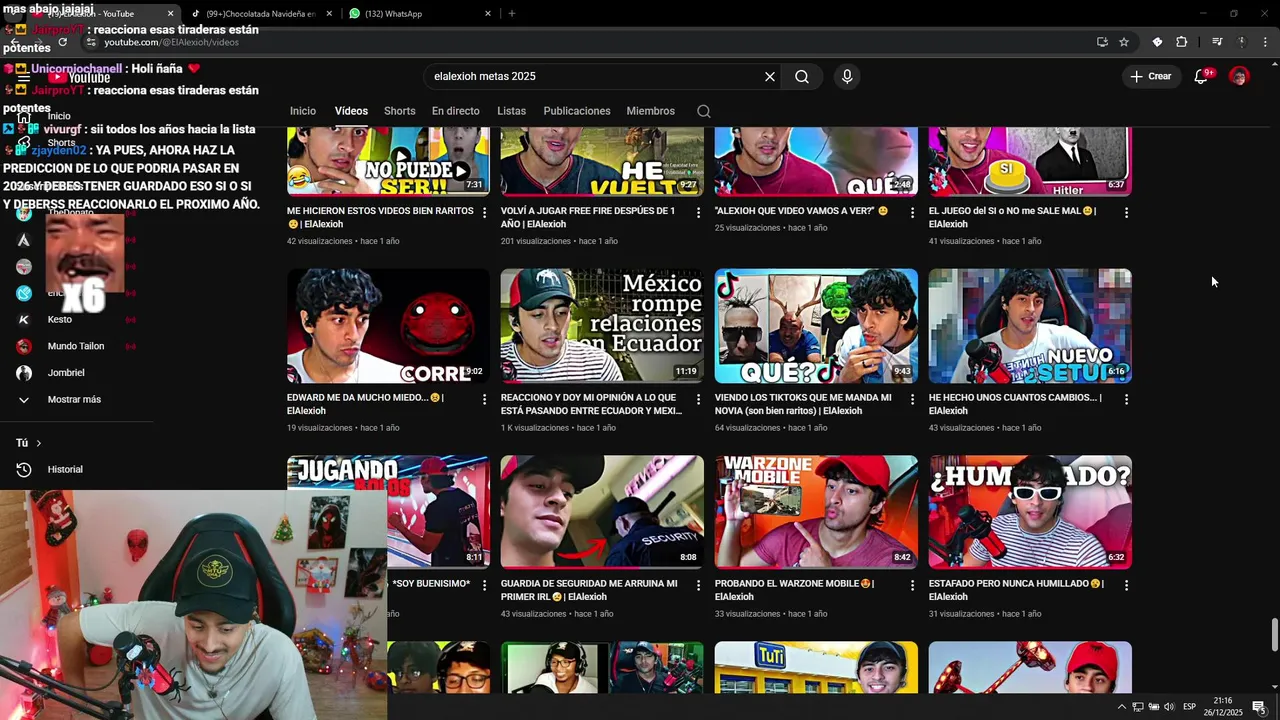Click the Crear button
The image size is (1280, 720).
click(1151, 77)
